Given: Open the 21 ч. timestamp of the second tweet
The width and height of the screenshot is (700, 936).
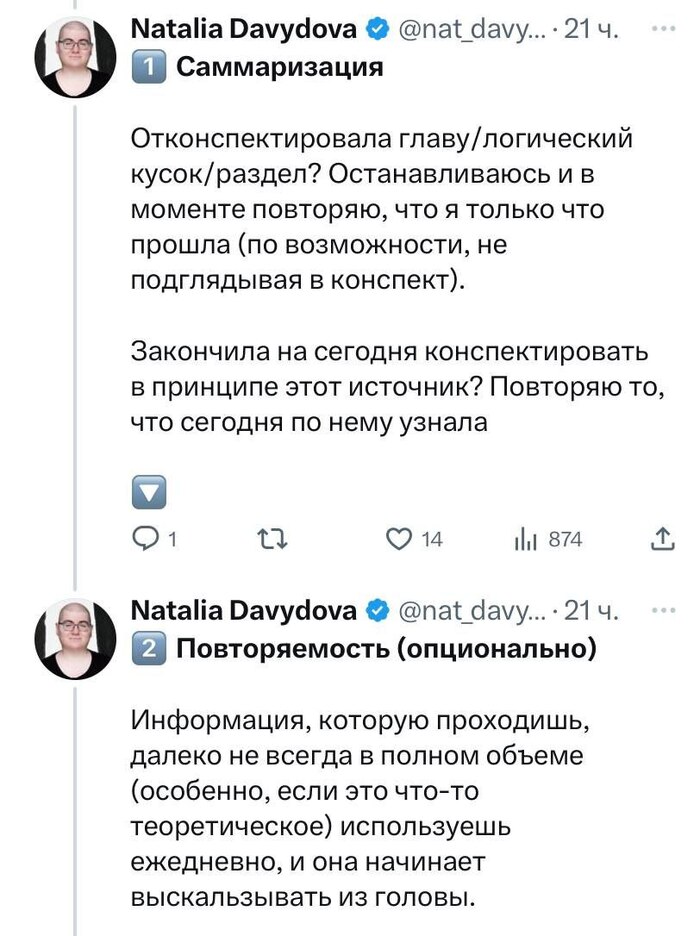Looking at the screenshot, I should [x=593, y=612].
